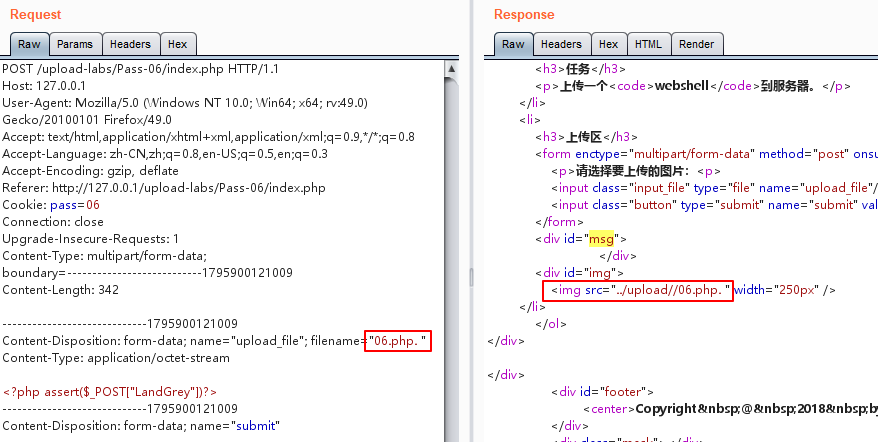Click the Upgrade-Insecure-Requests: 1 line

91,239
